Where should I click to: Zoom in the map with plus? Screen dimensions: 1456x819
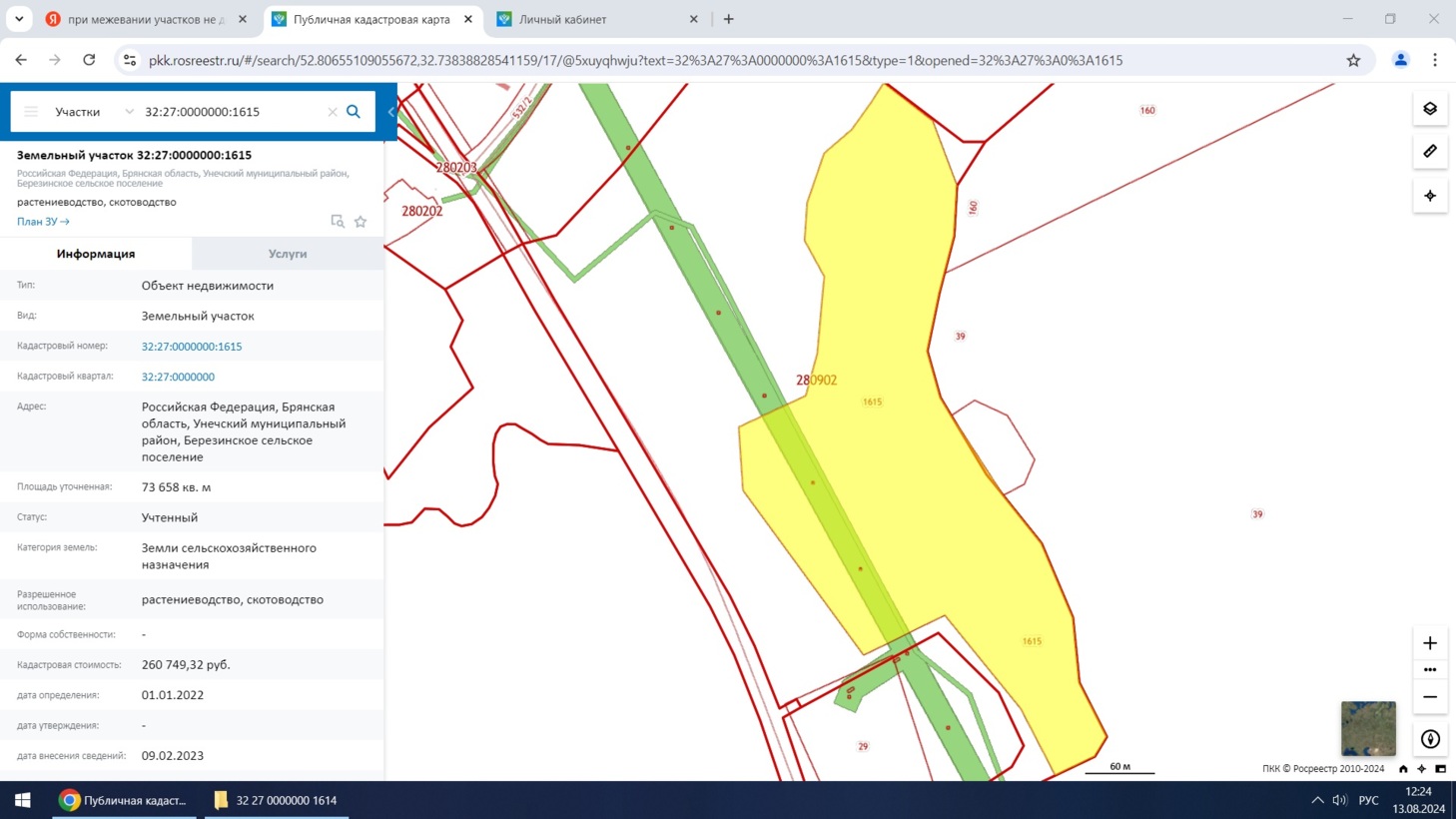1430,643
